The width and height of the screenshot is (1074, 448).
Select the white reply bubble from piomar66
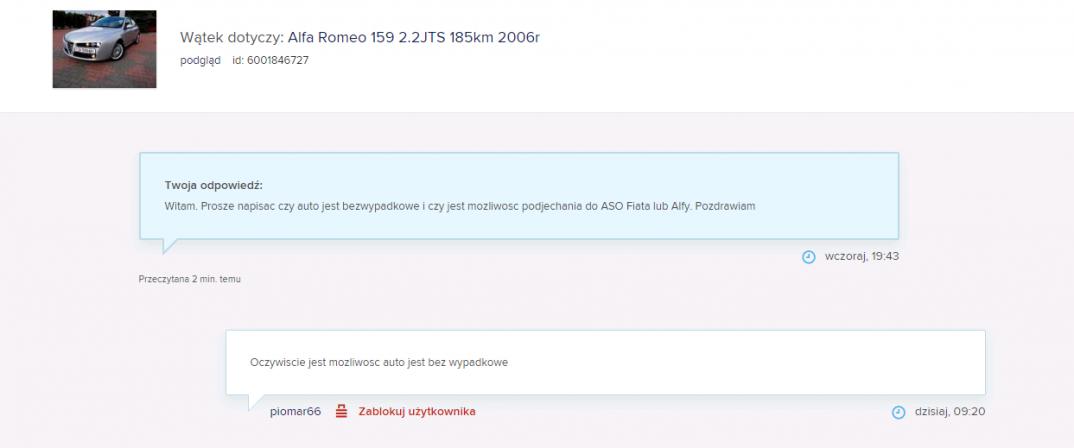(x=605, y=362)
